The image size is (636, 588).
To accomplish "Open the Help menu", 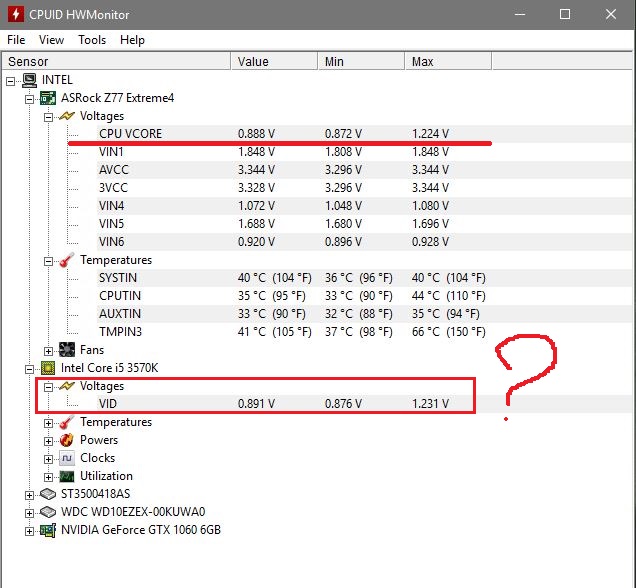I will tap(132, 40).
